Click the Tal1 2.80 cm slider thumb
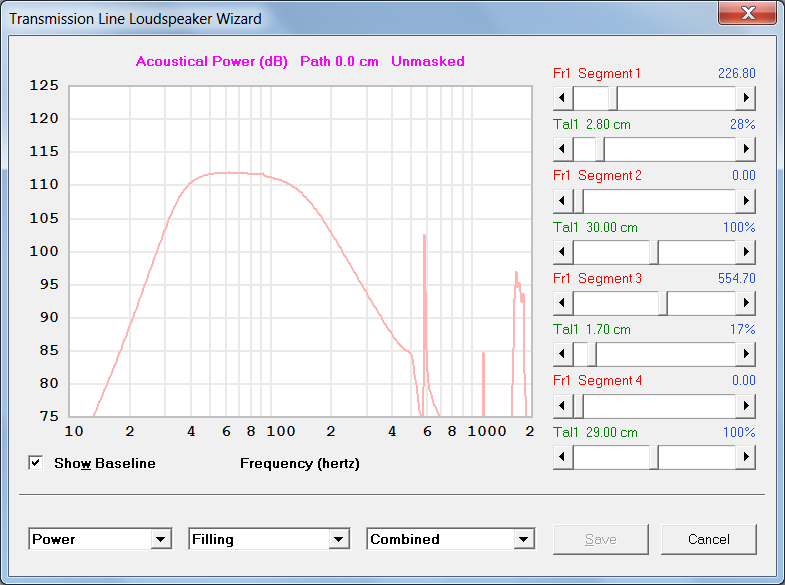 point(600,149)
